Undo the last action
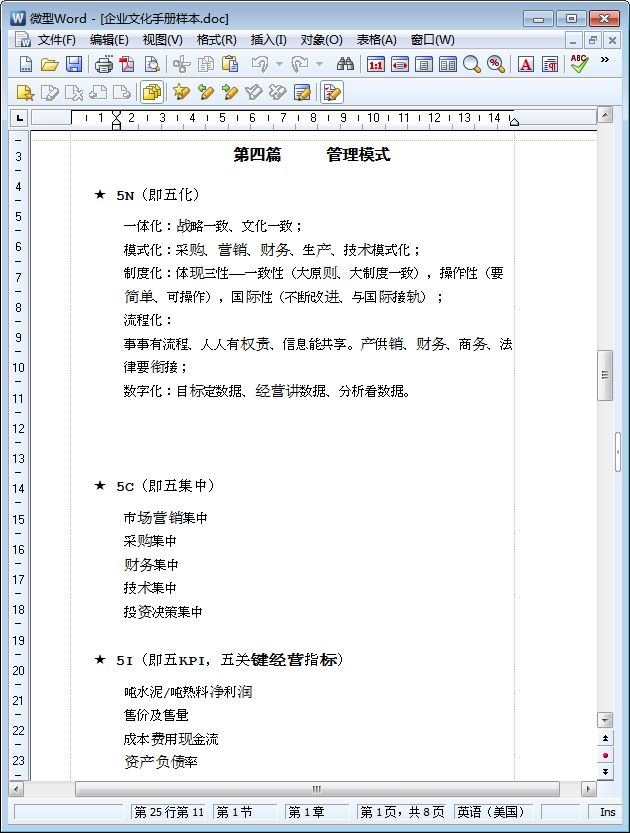The width and height of the screenshot is (630, 833). pyautogui.click(x=260, y=65)
